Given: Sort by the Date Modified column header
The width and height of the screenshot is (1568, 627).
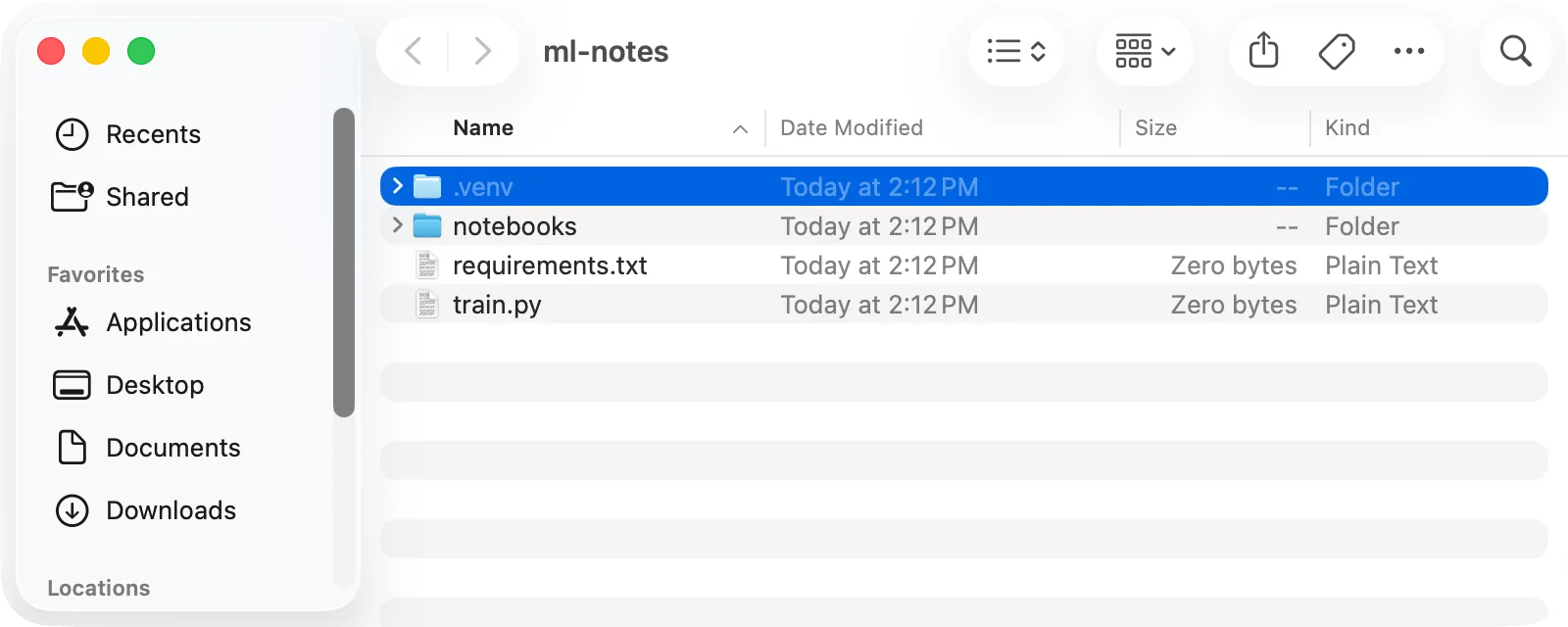Looking at the screenshot, I should coord(852,127).
